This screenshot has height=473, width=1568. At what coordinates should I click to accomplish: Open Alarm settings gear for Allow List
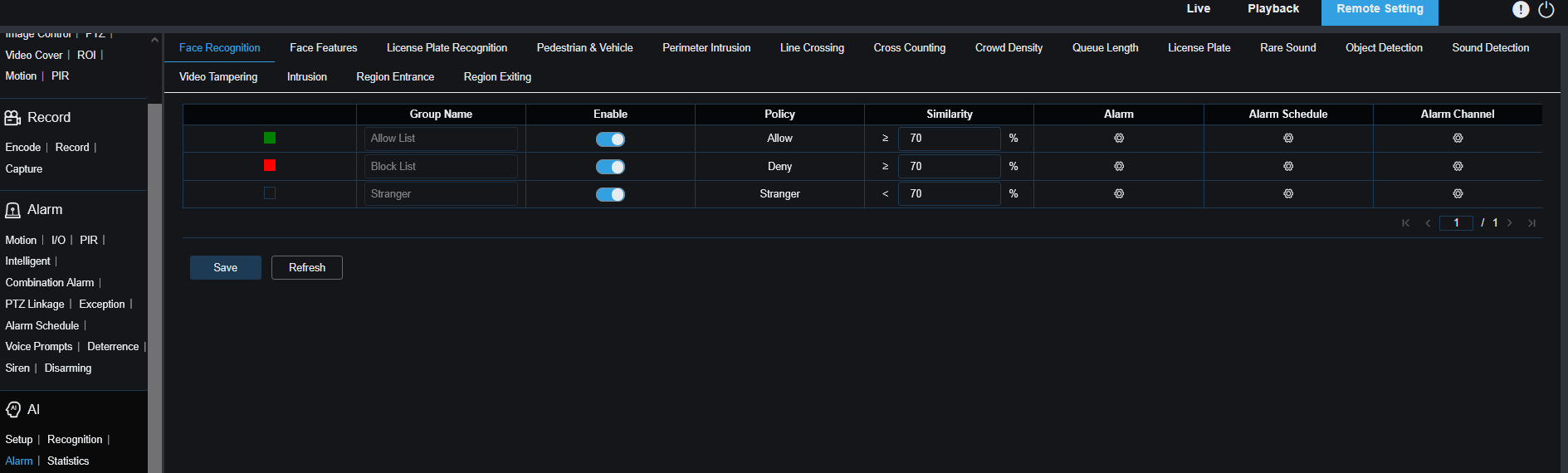(1119, 139)
